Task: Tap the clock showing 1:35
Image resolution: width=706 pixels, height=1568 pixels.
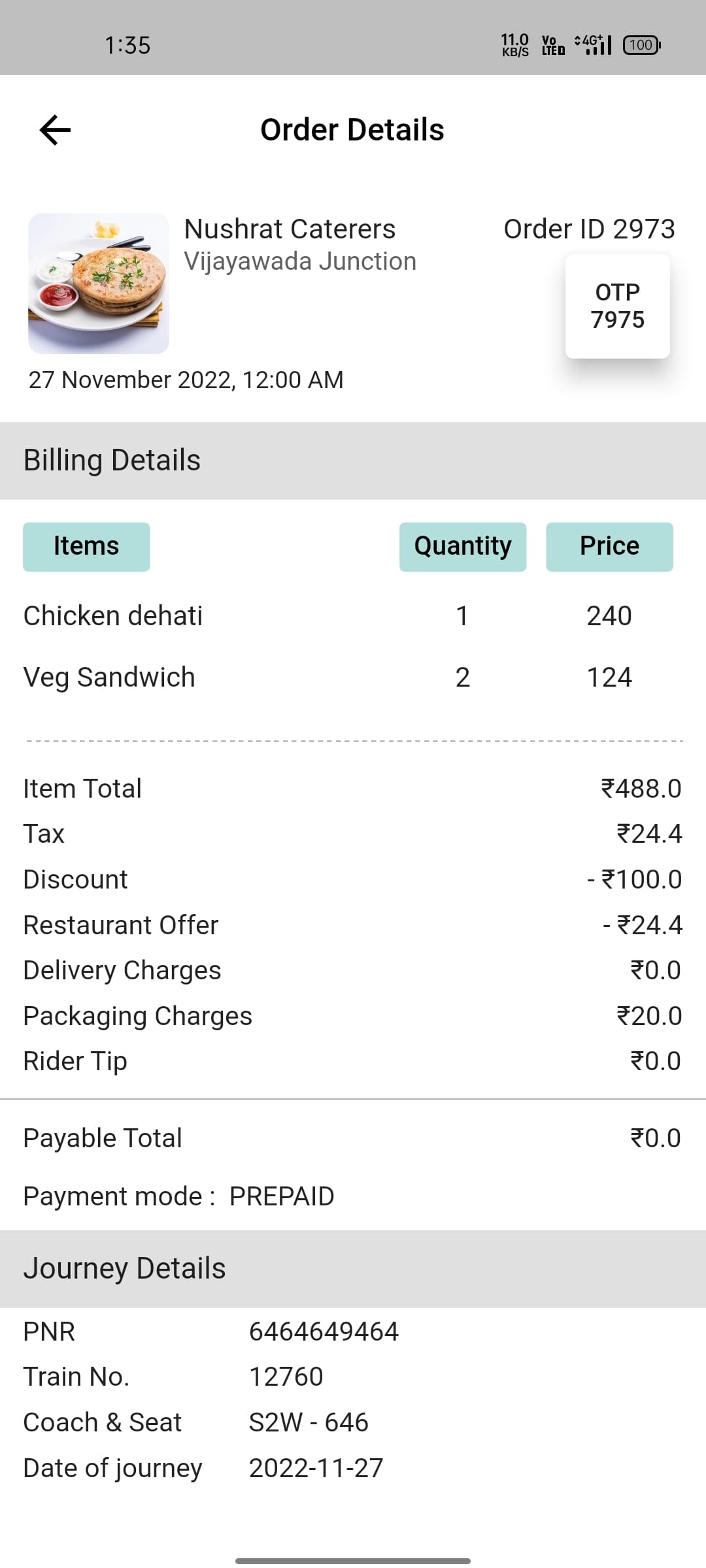Action: click(x=127, y=45)
